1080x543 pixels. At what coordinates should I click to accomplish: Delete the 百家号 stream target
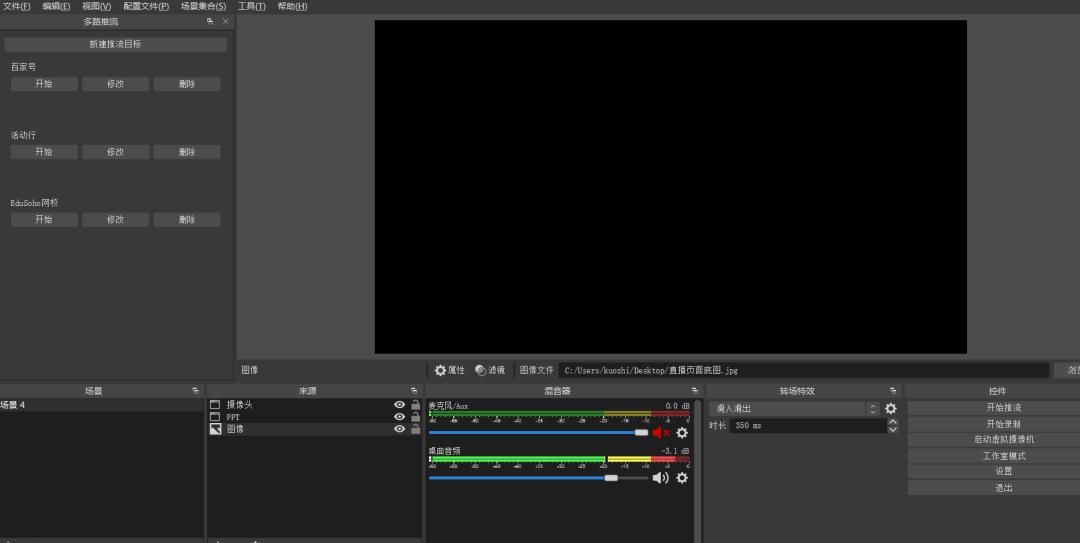point(187,84)
